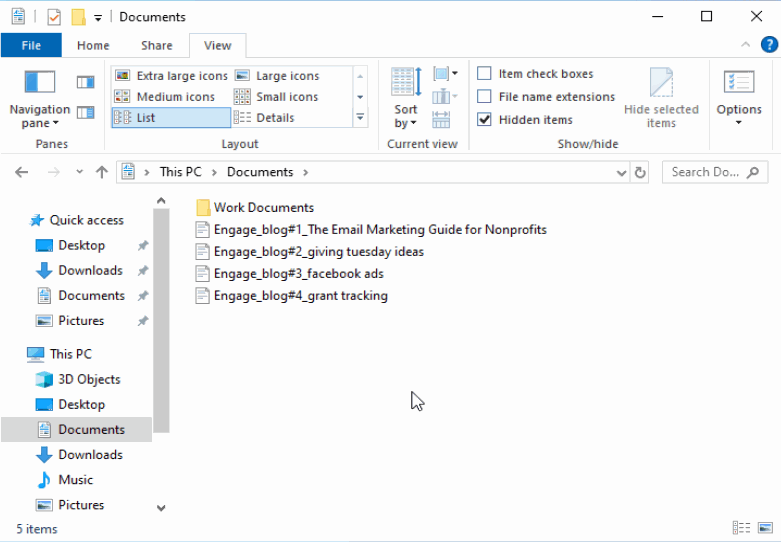Expand the address bar history dropdown

(x=621, y=172)
